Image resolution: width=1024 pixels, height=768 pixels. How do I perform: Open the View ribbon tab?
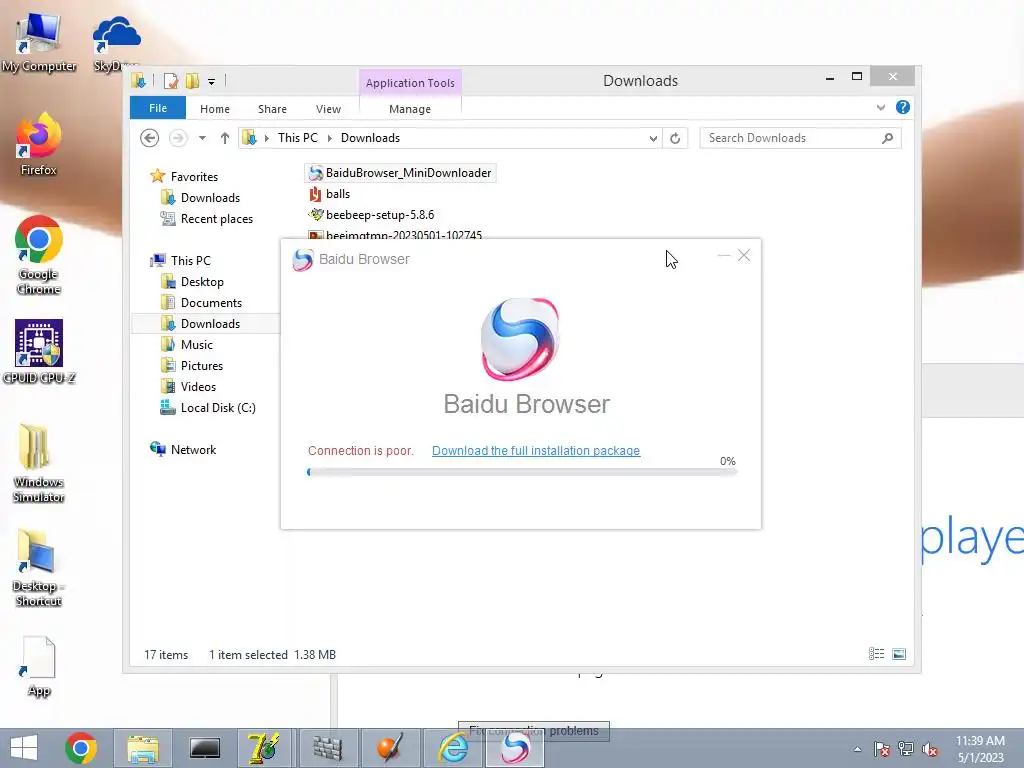(x=328, y=108)
